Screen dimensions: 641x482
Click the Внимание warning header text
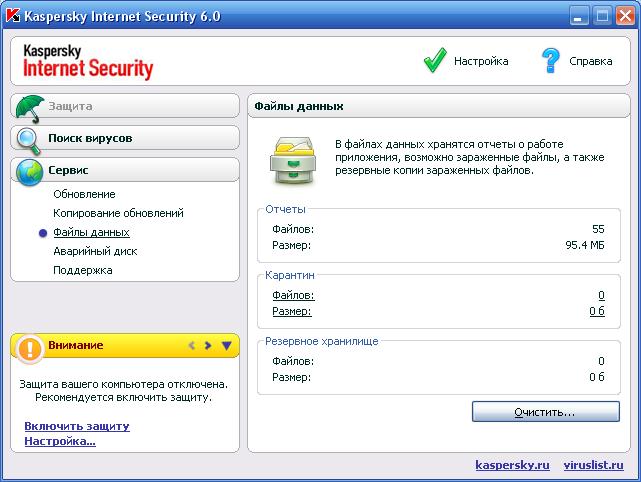[x=76, y=345]
